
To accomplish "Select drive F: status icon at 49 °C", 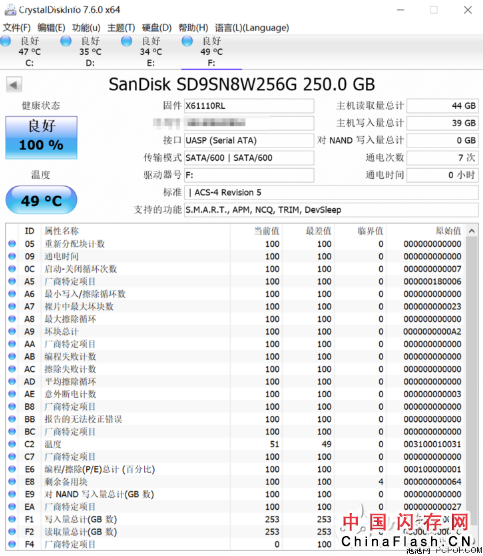I will (187, 41).
